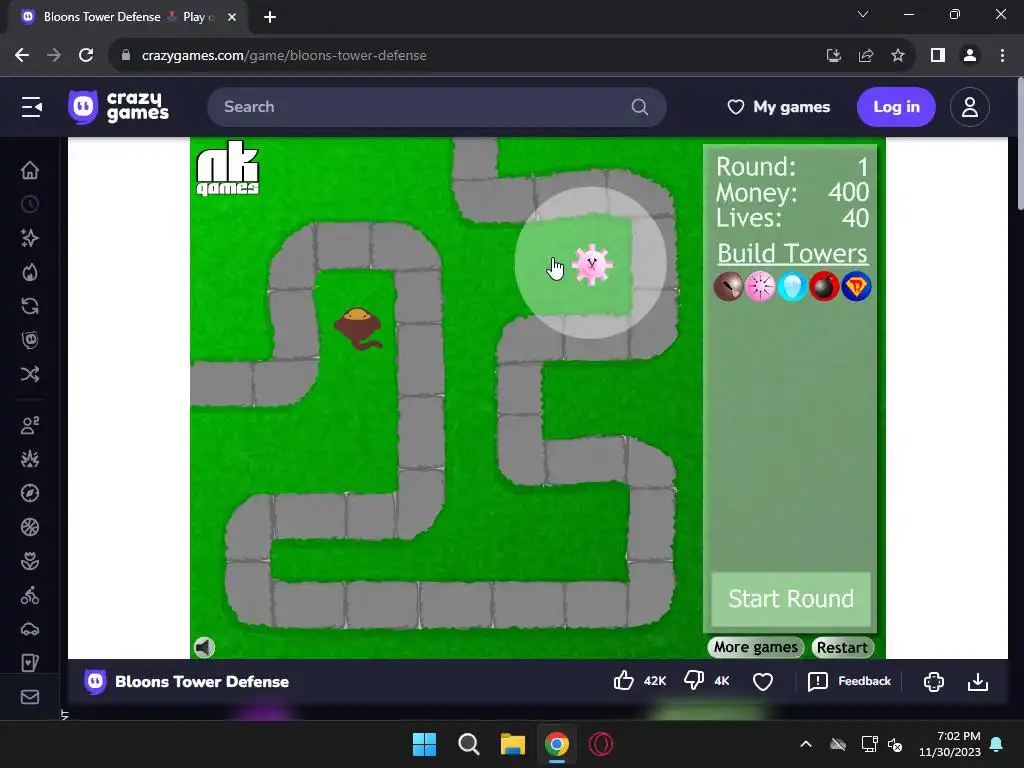Click the Bloons Tower Defense title logo icon
Image resolution: width=1024 pixels, height=768 pixels.
point(95,682)
